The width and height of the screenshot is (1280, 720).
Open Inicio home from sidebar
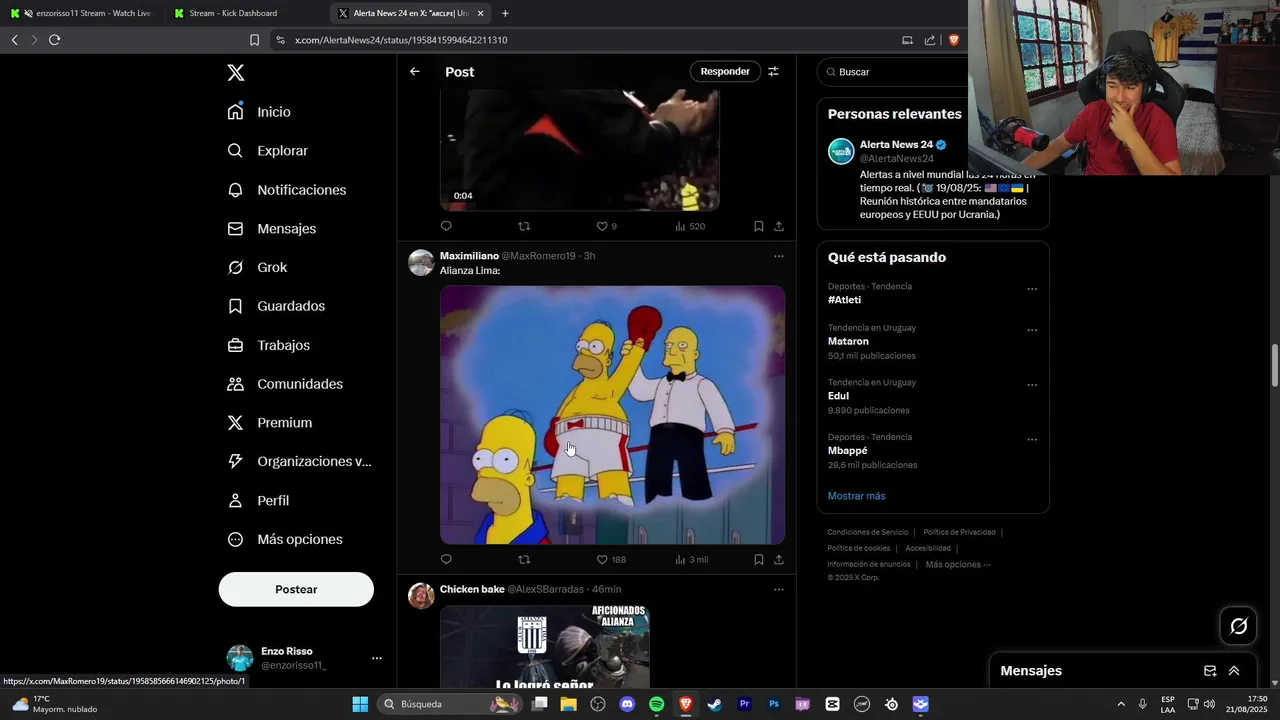(x=259, y=112)
